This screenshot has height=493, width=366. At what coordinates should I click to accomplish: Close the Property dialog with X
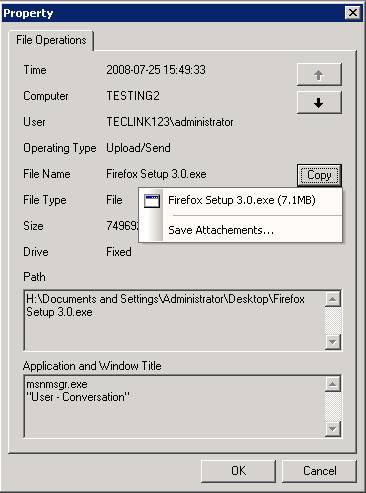(x=353, y=13)
